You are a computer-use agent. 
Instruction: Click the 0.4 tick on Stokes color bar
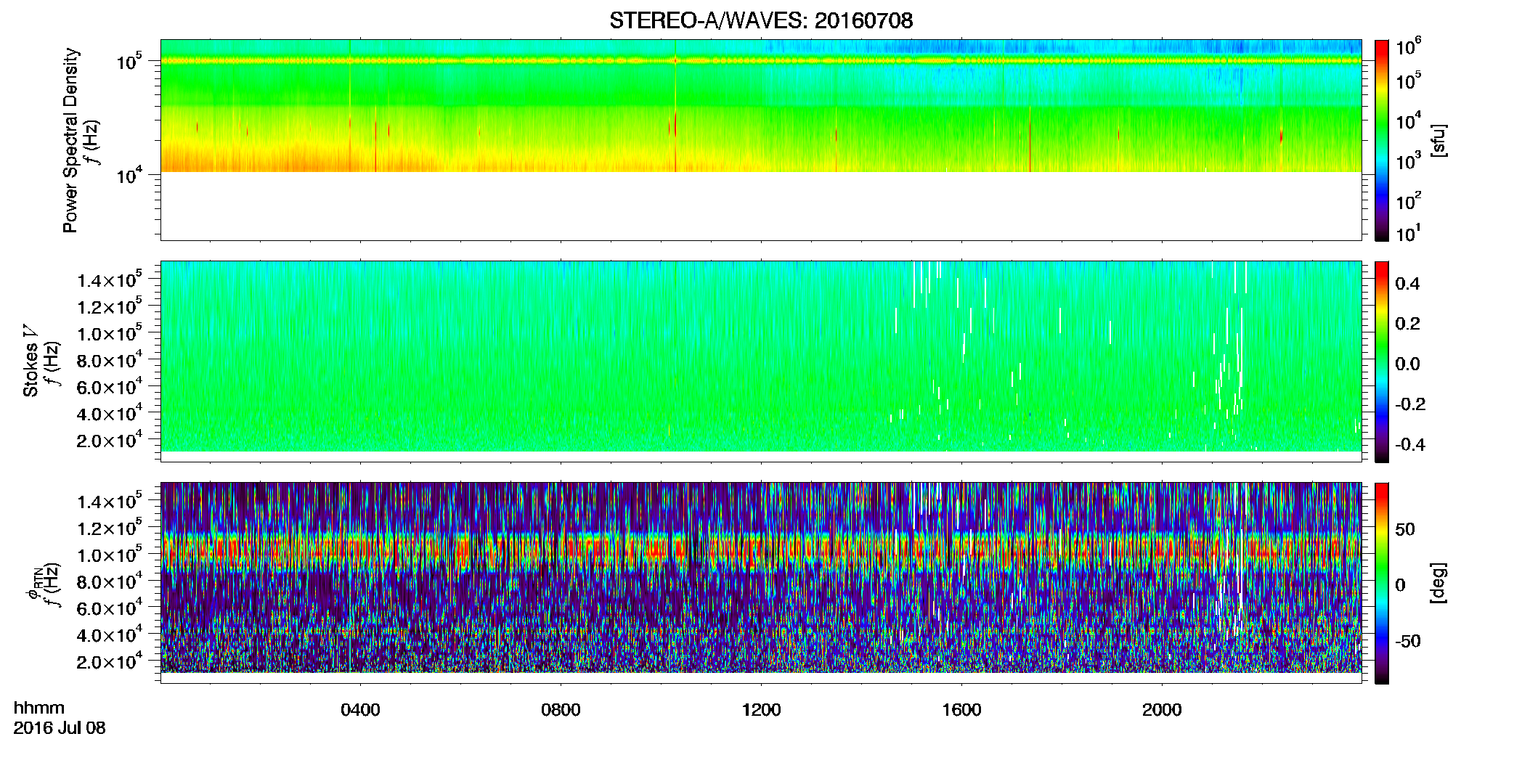point(1407,284)
